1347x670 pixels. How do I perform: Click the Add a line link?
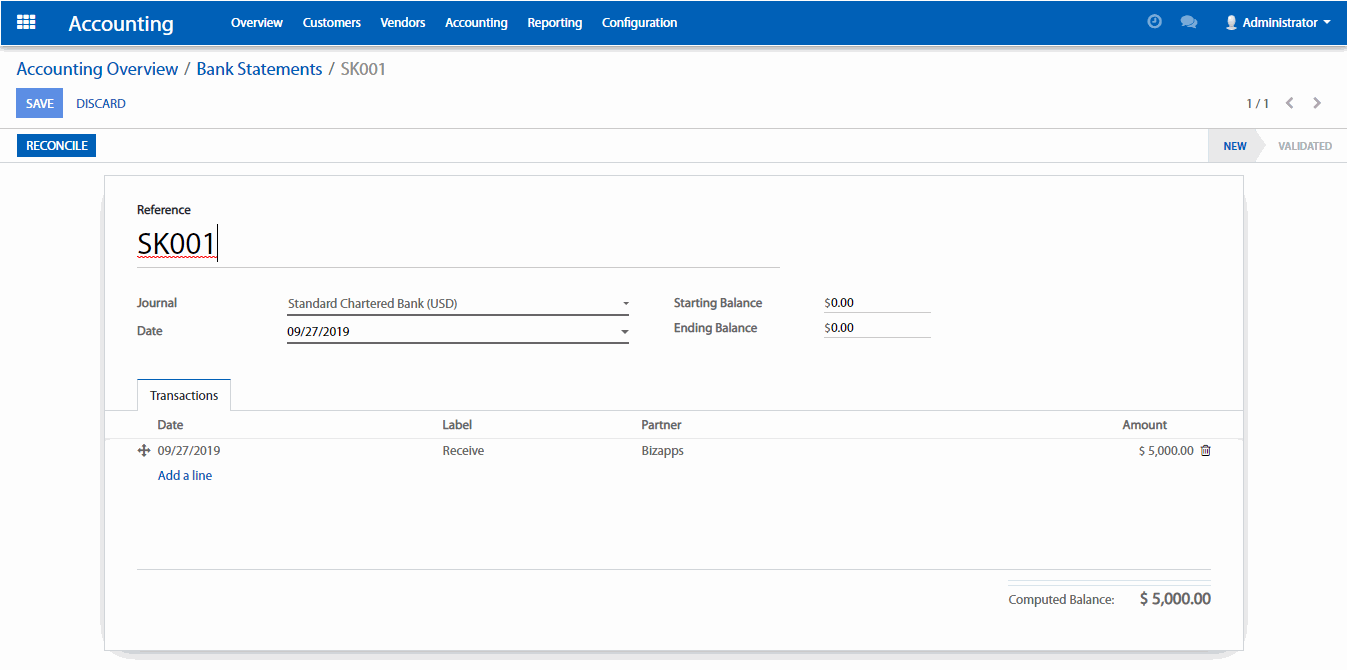click(185, 476)
